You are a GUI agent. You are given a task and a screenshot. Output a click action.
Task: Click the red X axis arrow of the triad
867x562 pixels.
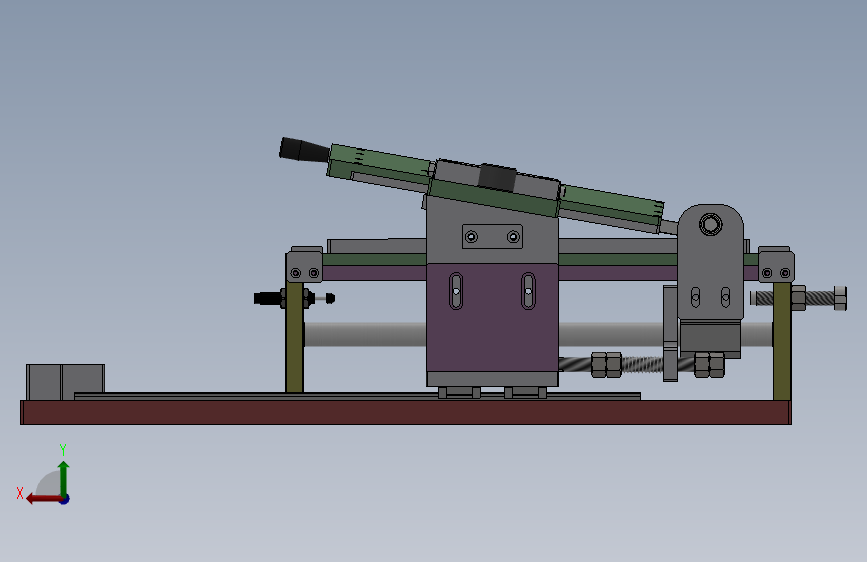pyautogui.click(x=43, y=499)
